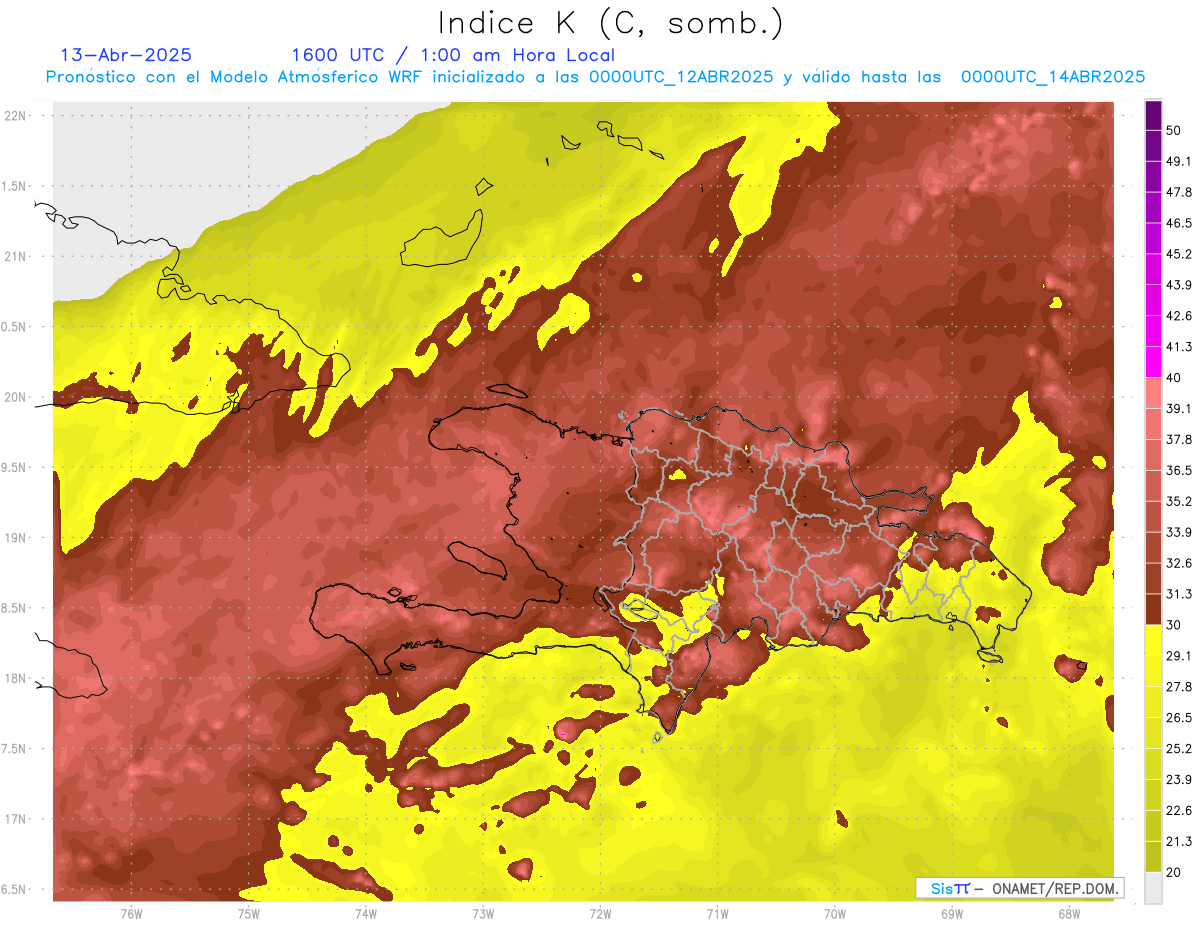Viewport: 1200px width, 927px height.
Task: Click the title "Indice K (C, somb.)"
Action: click(x=611, y=23)
